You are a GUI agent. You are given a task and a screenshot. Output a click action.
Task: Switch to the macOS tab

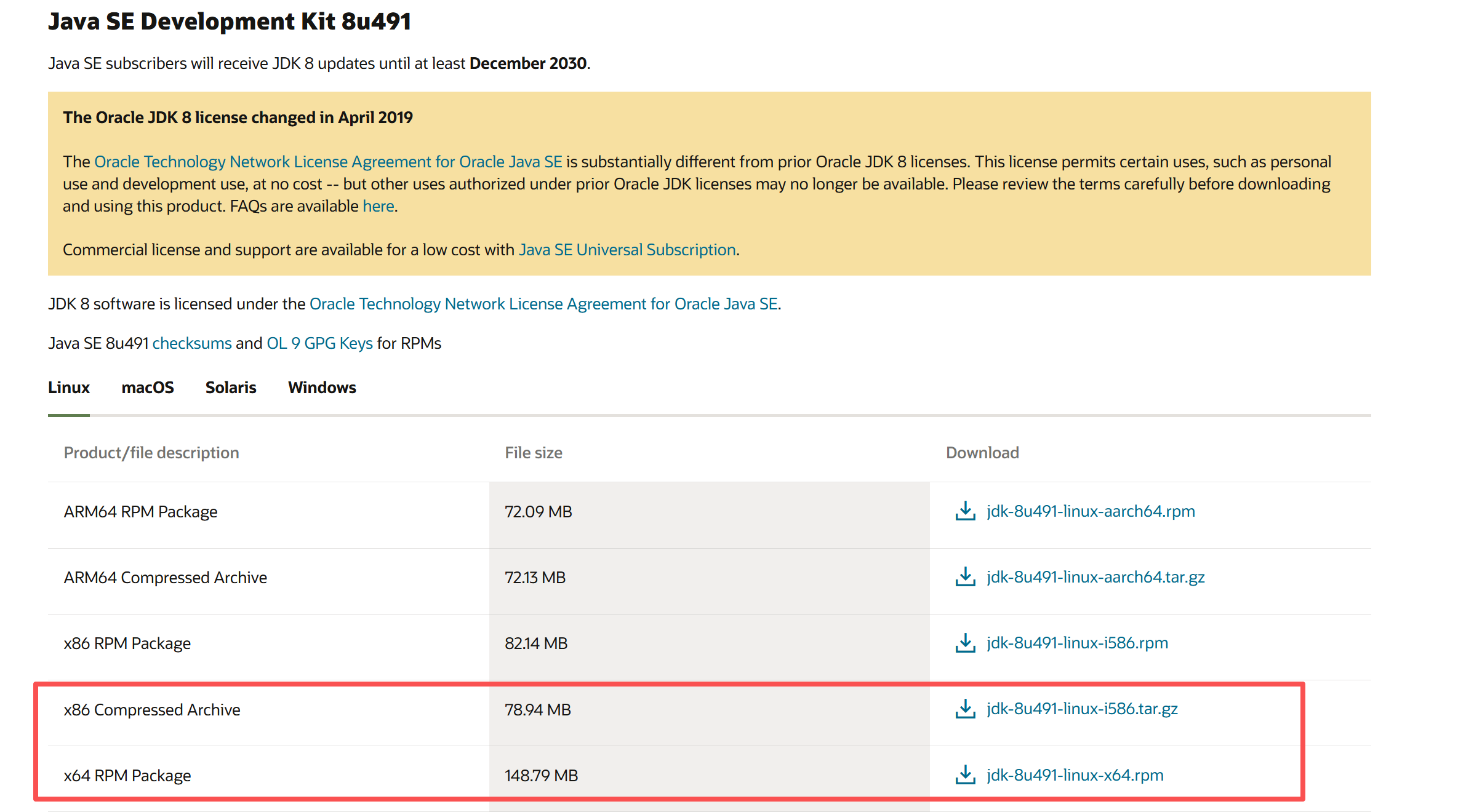[x=148, y=388]
